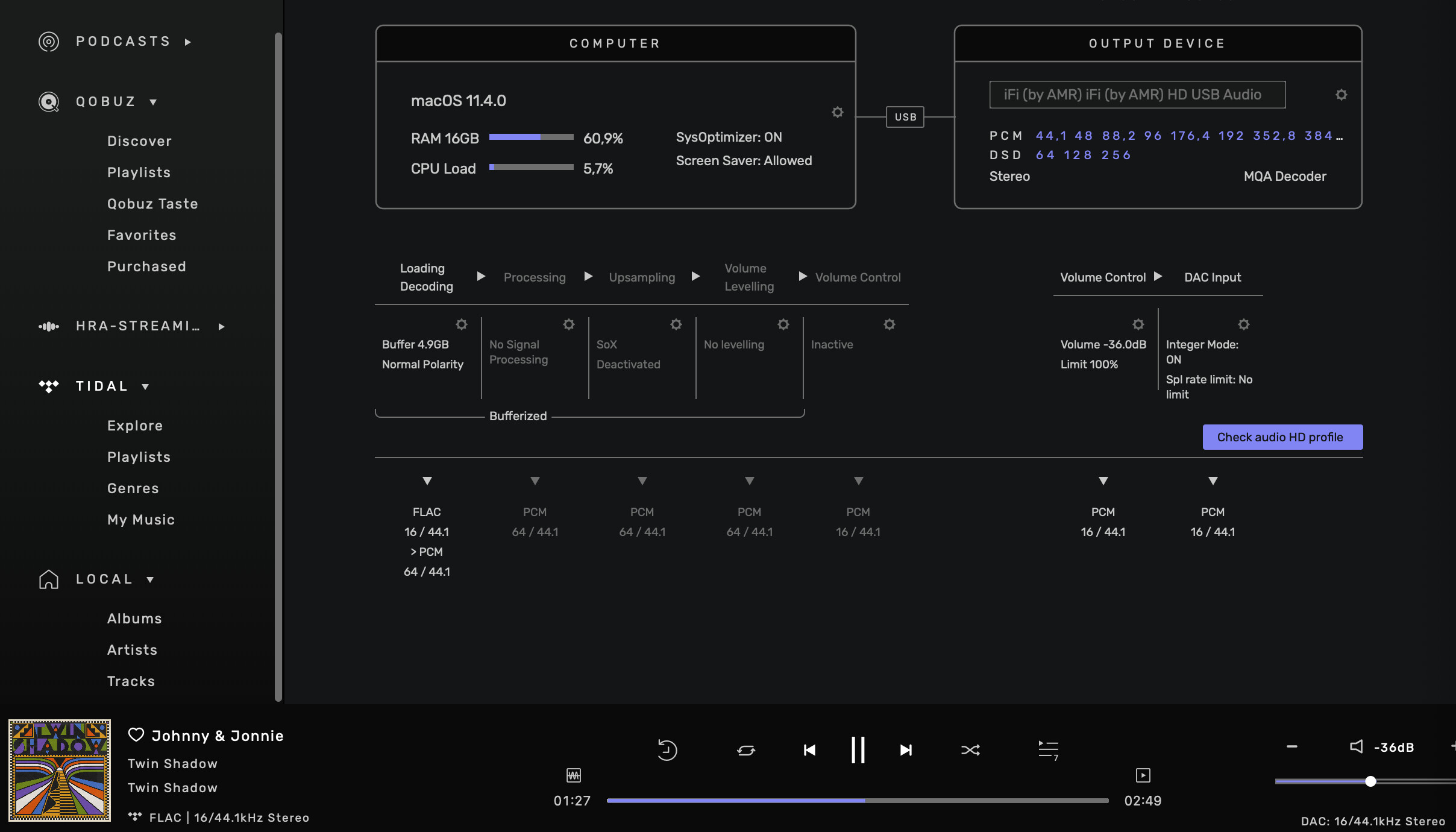This screenshot has height=832, width=1456.
Task: Click the track progress bar
Action: [x=858, y=801]
